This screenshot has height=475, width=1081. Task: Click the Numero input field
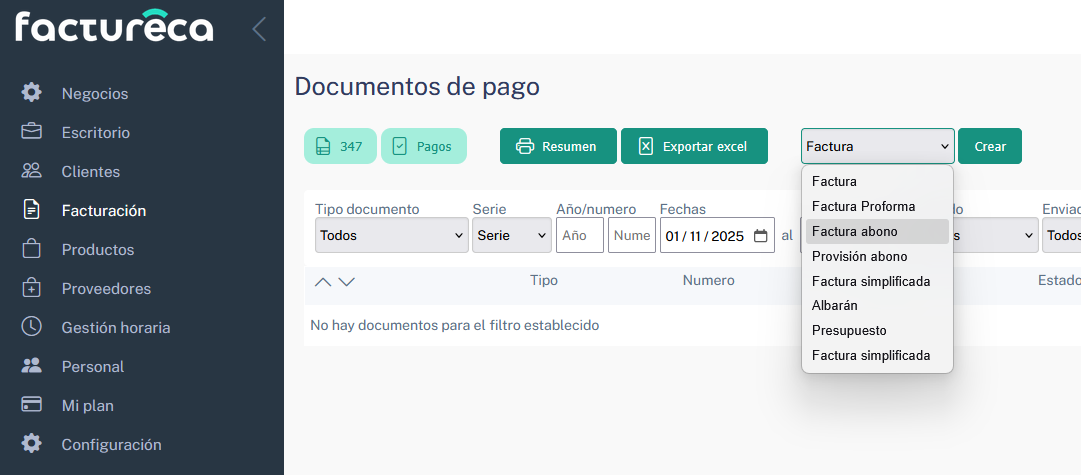632,235
